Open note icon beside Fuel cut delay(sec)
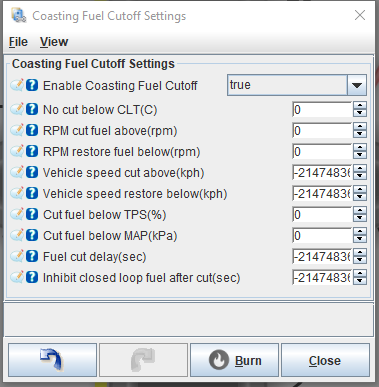 coord(17,256)
